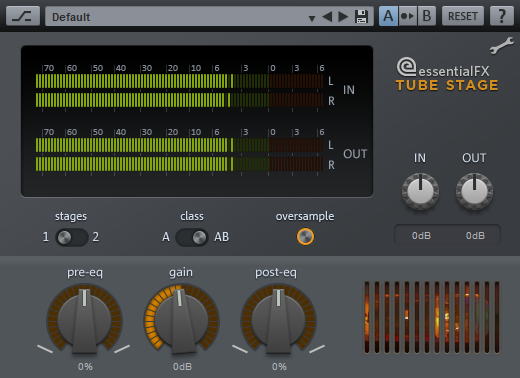520x378 pixels.
Task: Click the OUT 0dB value readout
Action: (475, 236)
